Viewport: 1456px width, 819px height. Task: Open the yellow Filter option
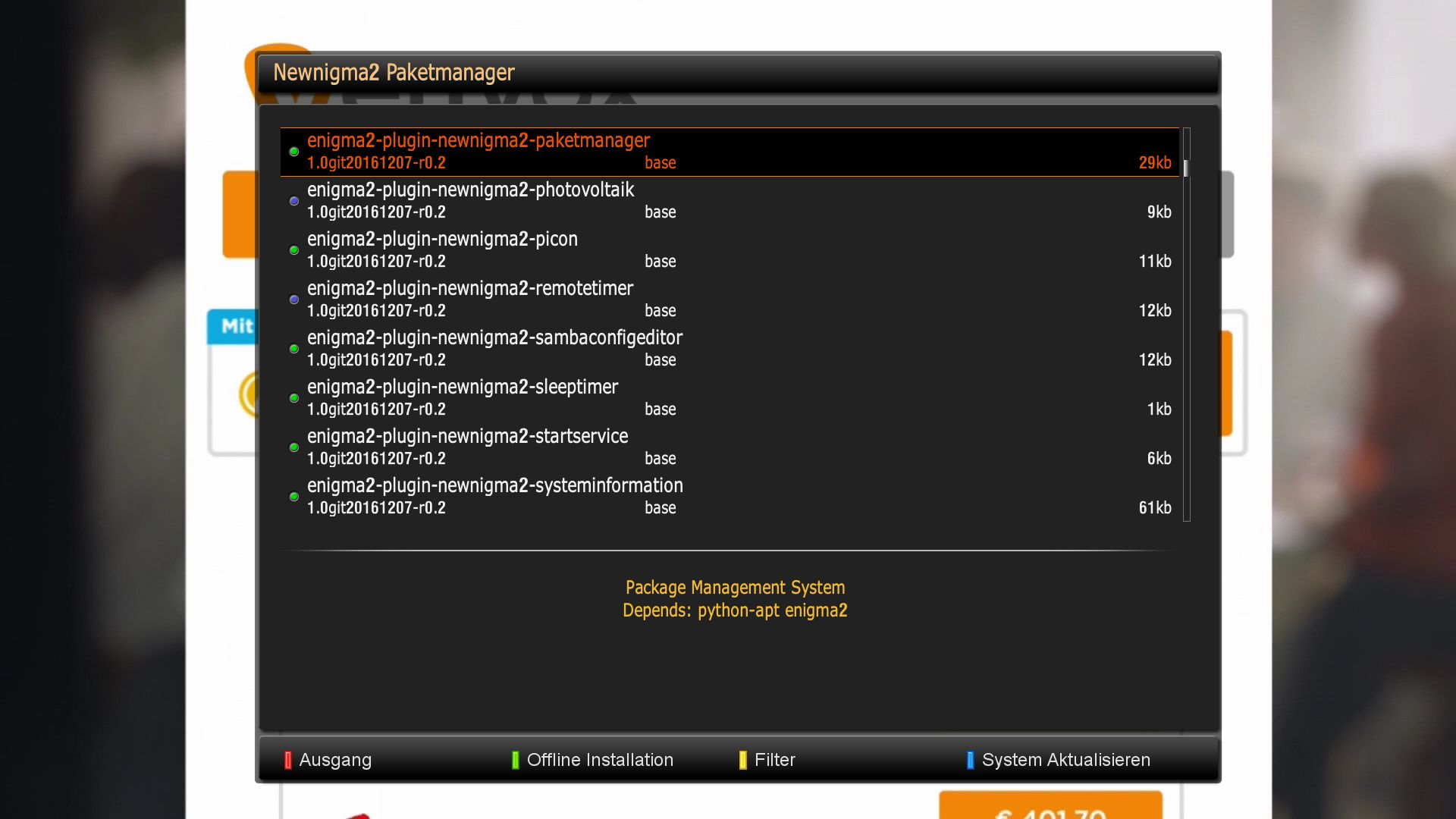click(773, 760)
